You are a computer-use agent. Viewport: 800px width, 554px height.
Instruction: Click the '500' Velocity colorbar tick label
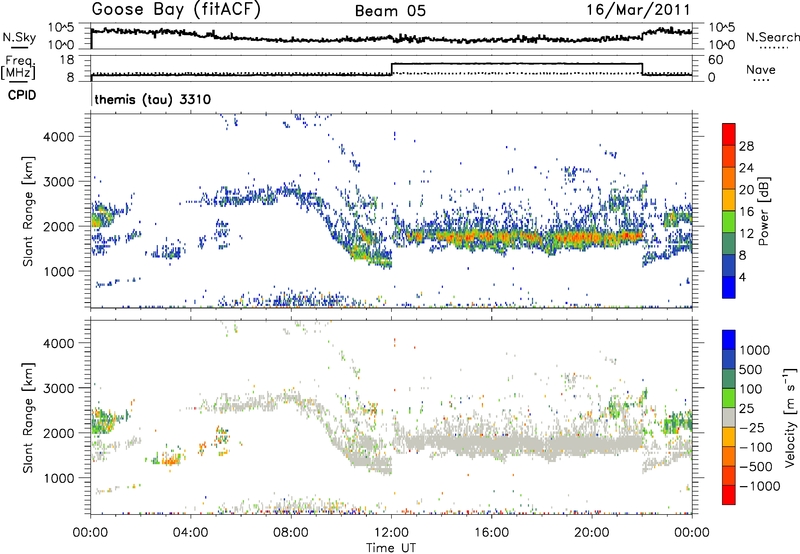(751, 370)
